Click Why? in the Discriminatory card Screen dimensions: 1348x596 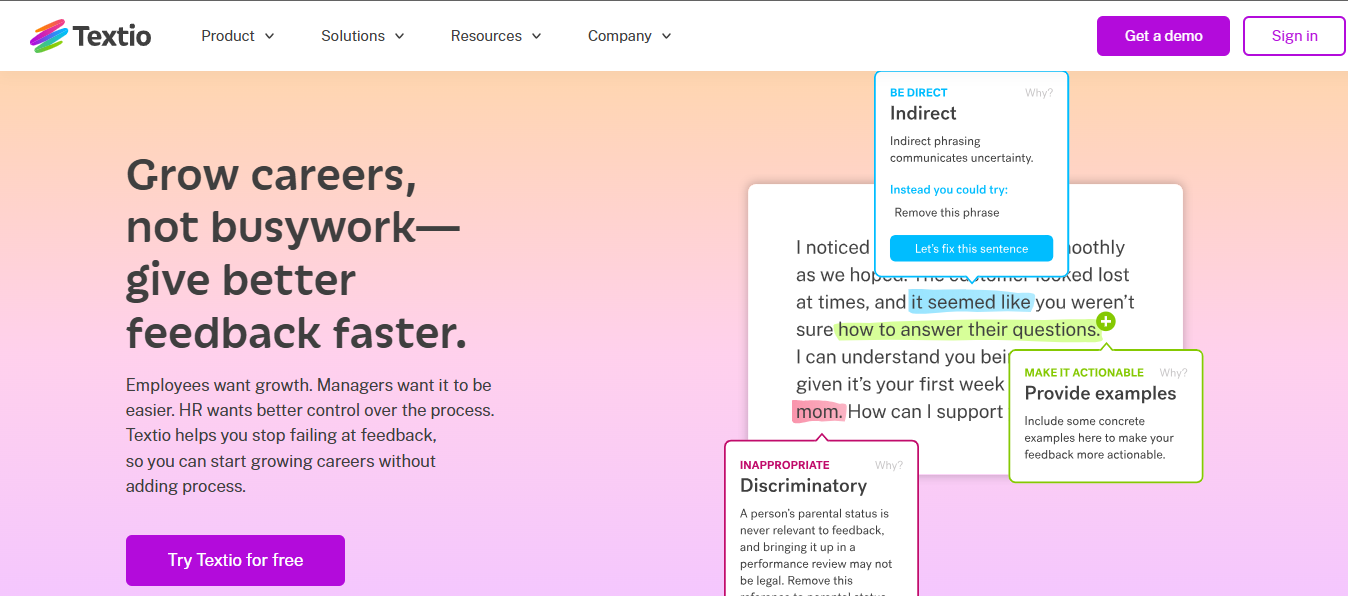pyautogui.click(x=888, y=465)
